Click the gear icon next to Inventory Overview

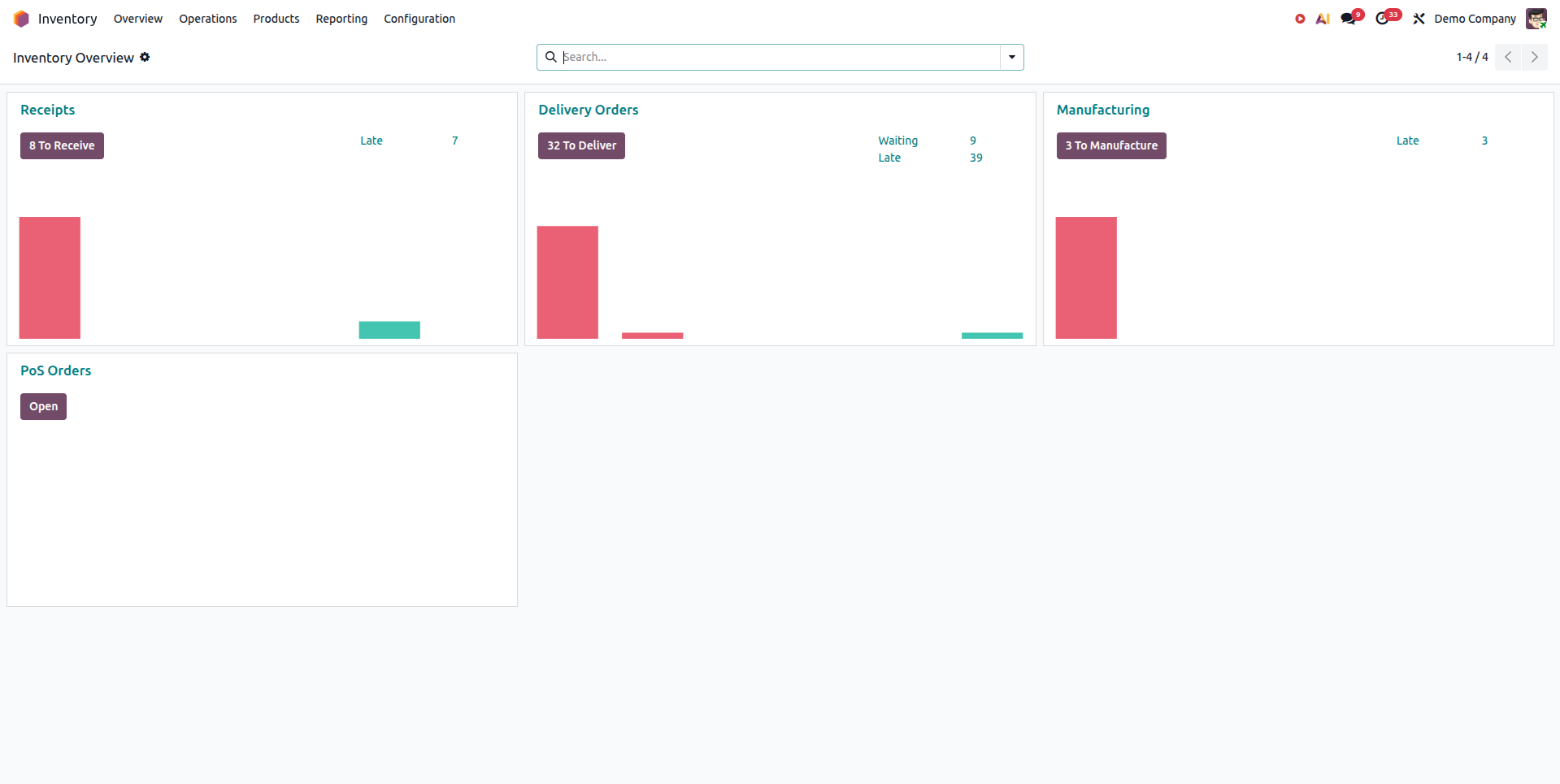(x=145, y=57)
